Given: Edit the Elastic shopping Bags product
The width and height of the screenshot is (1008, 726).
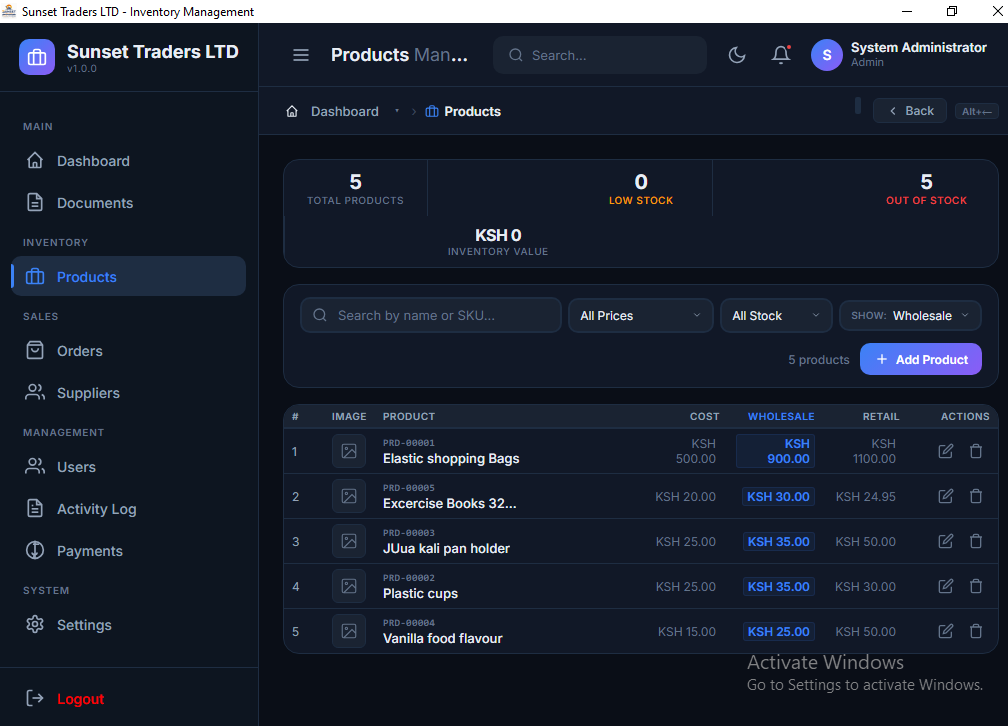Looking at the screenshot, I should pos(946,451).
